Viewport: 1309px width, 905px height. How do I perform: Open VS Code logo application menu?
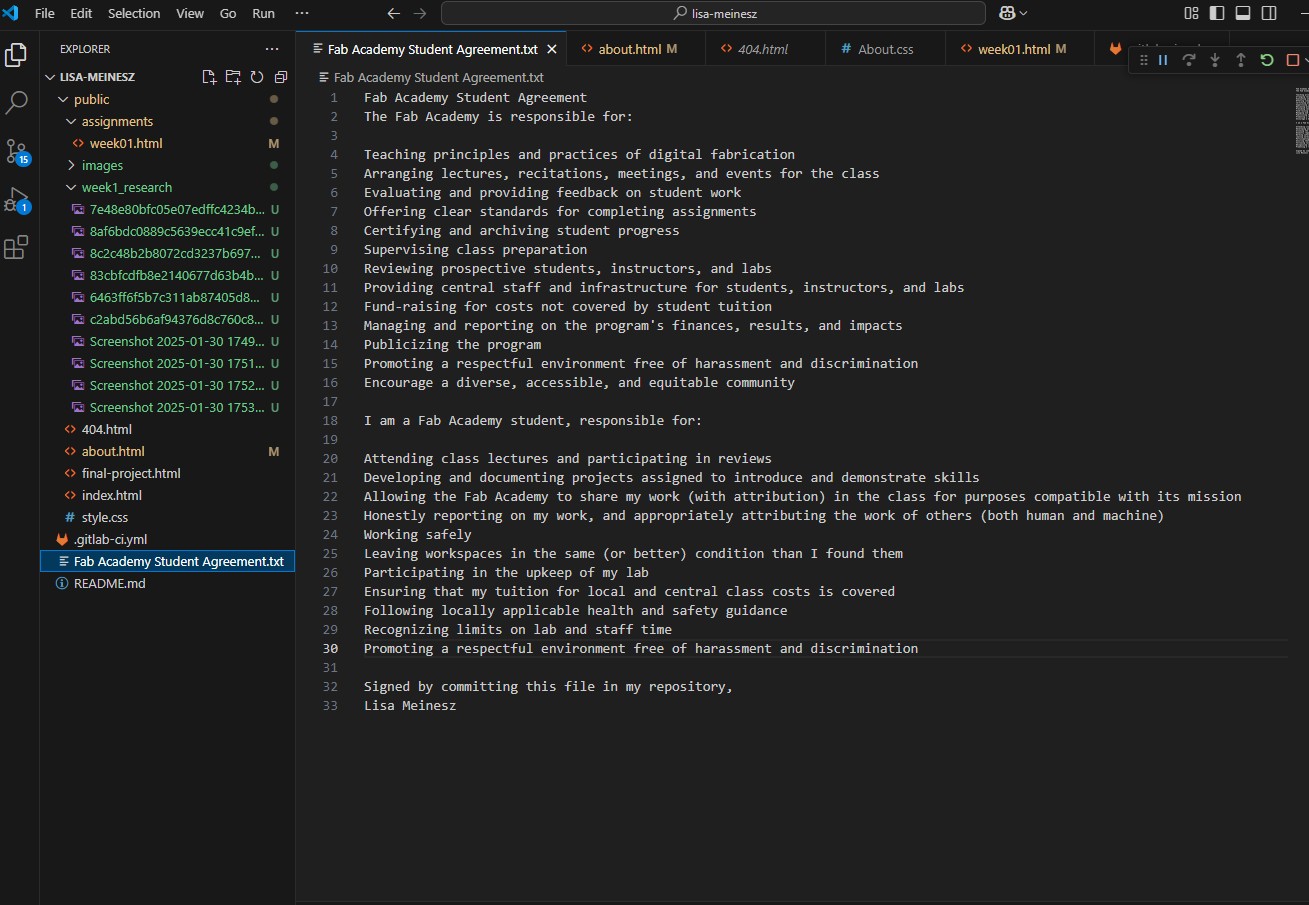pos(12,13)
